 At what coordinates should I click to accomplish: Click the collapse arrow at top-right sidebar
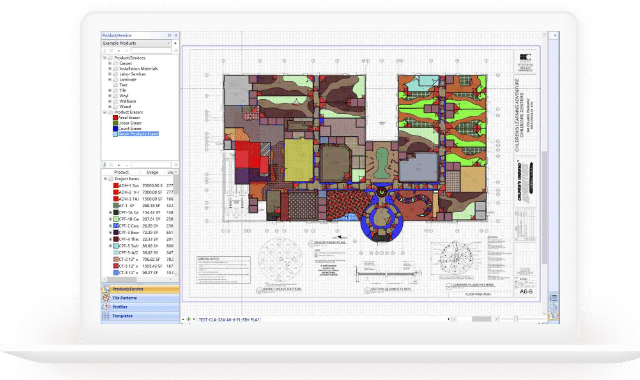[554, 36]
